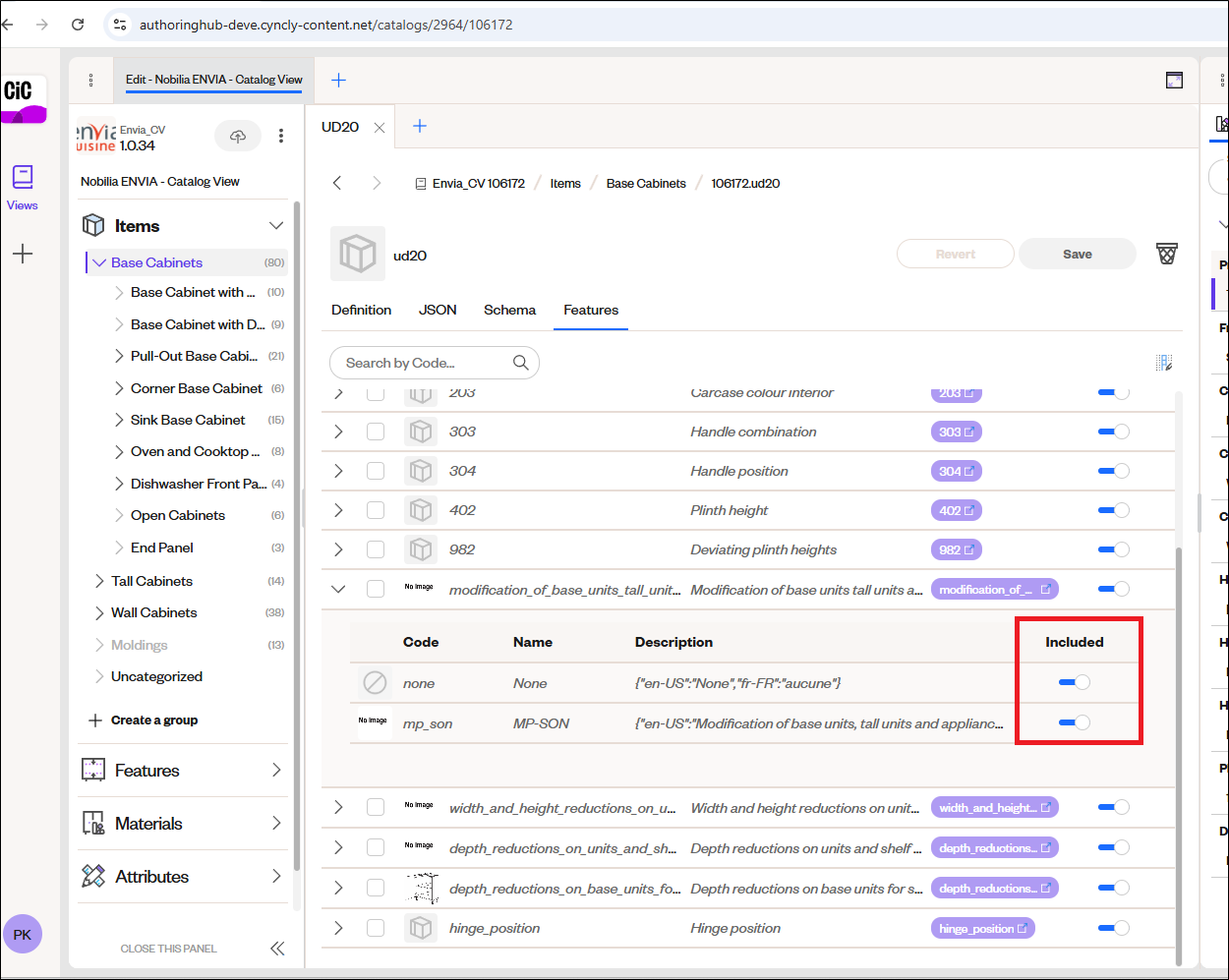
Task: Reload the browser page
Action: pos(79,25)
